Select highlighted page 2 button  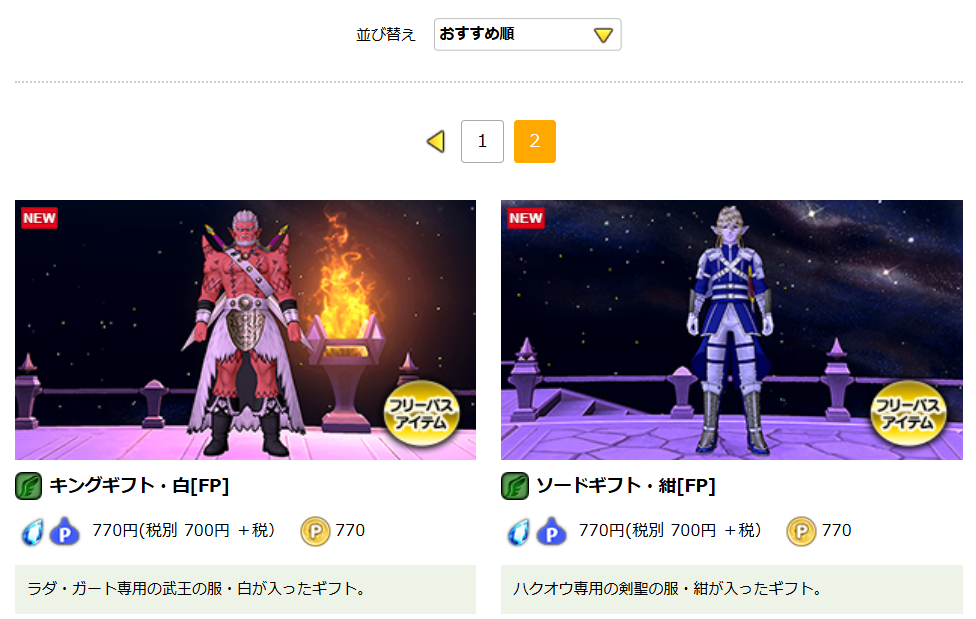tap(535, 141)
